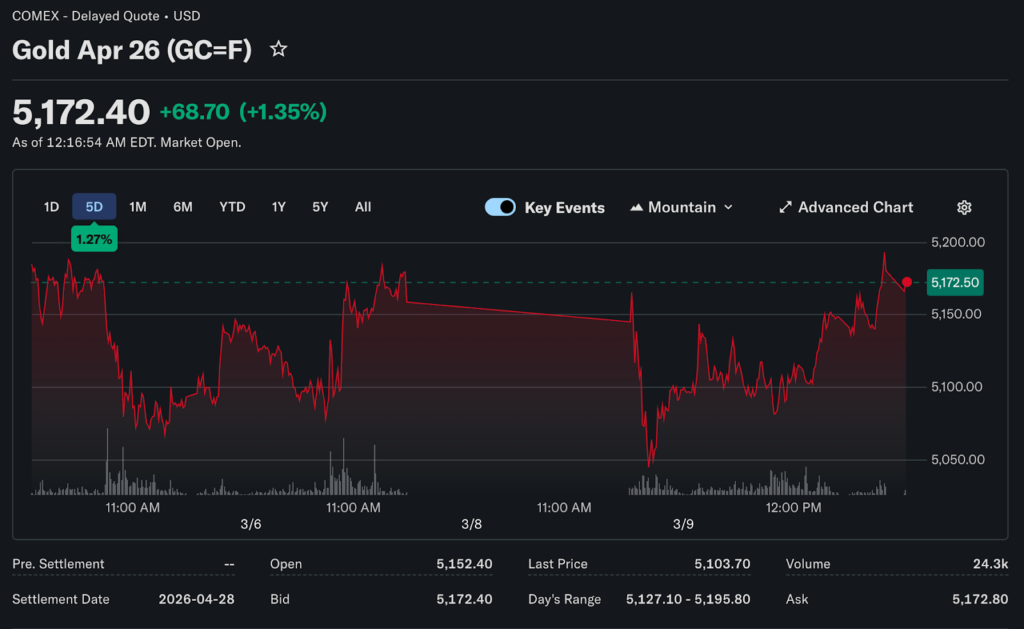Star Gold Apr 26 to add to watchlist

[x=279, y=49]
